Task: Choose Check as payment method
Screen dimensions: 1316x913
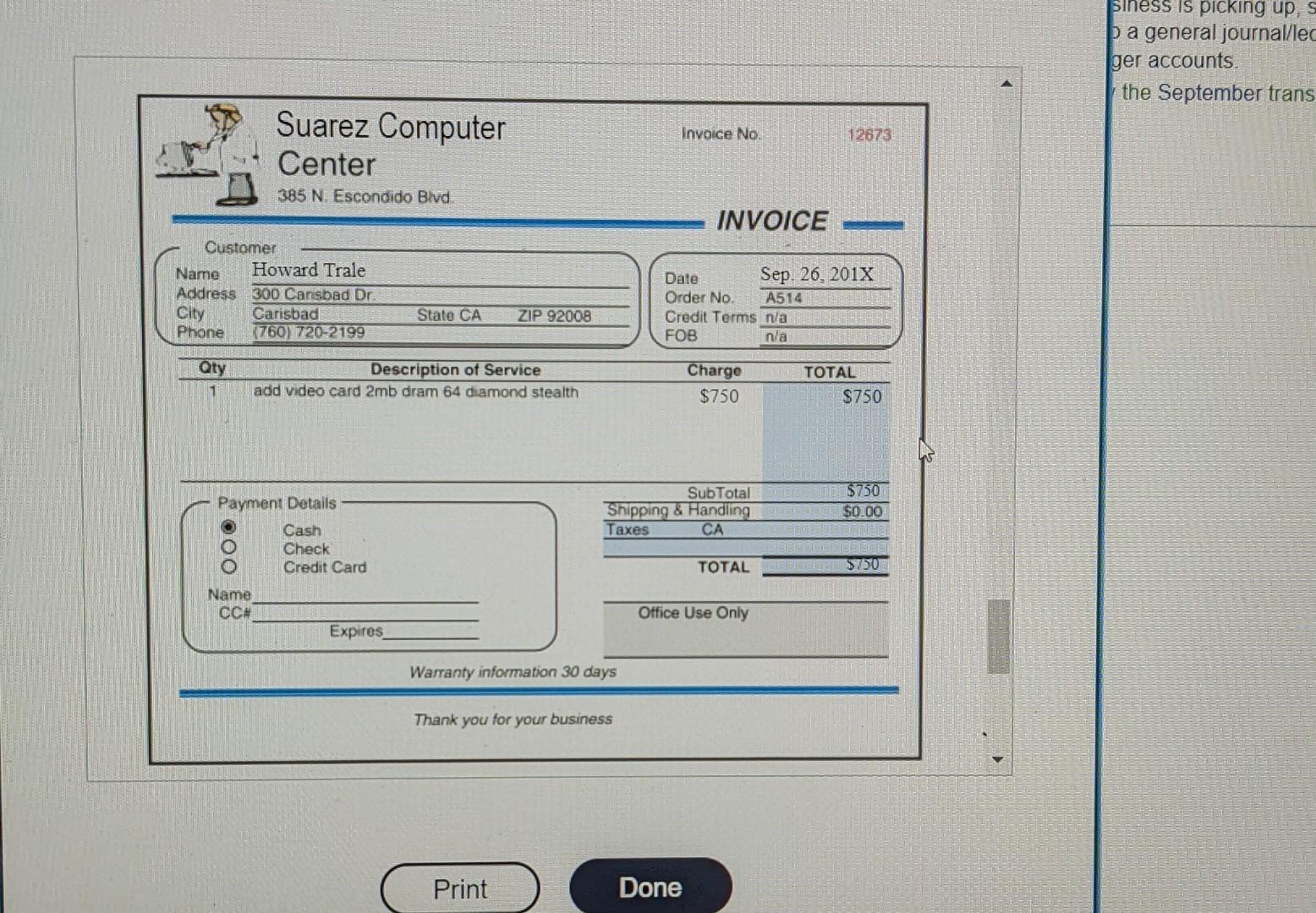Action: [228, 547]
